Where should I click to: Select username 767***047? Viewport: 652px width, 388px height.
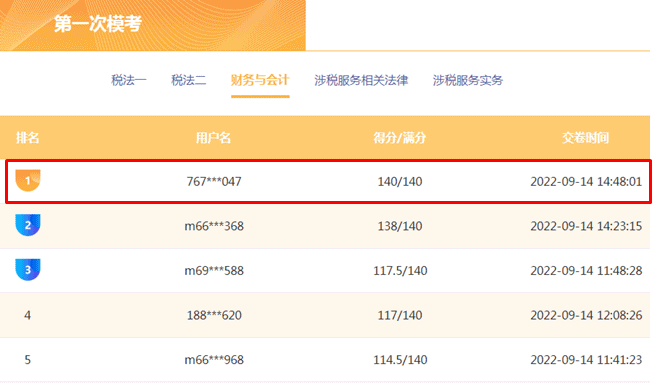(x=214, y=182)
